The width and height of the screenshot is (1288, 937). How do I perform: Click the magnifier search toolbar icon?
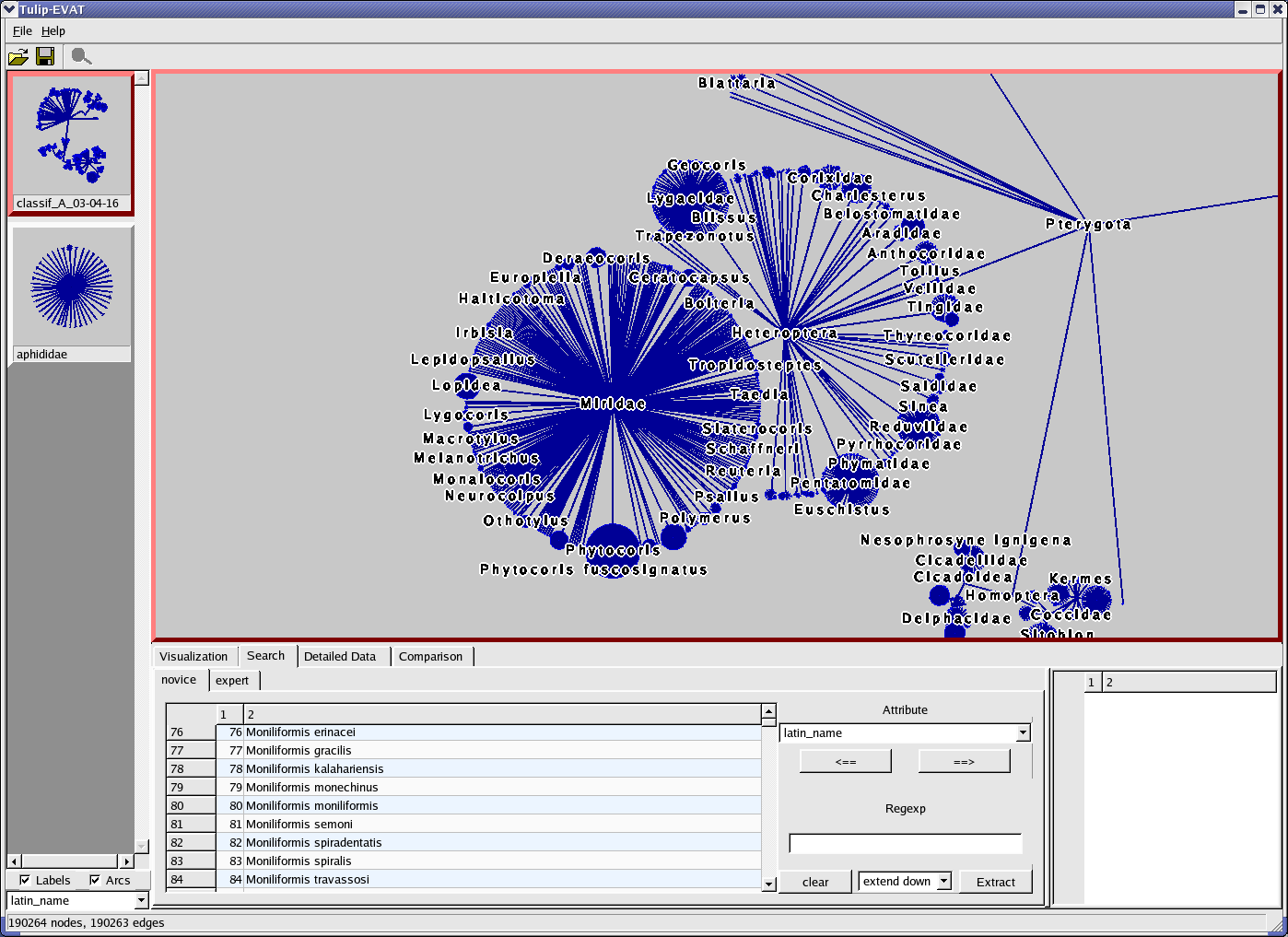click(81, 57)
